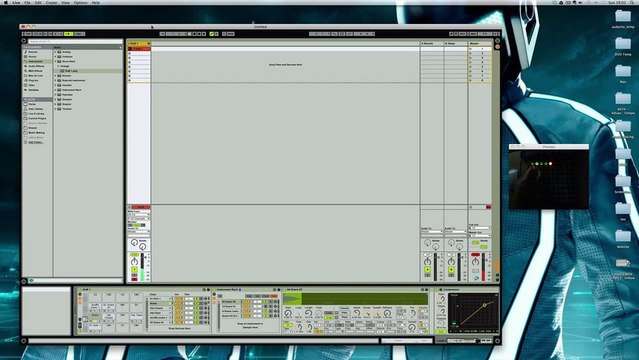Toggle the B Delay track activator
Image resolution: width=639 pixels, height=360 pixels.
[x=451, y=269]
